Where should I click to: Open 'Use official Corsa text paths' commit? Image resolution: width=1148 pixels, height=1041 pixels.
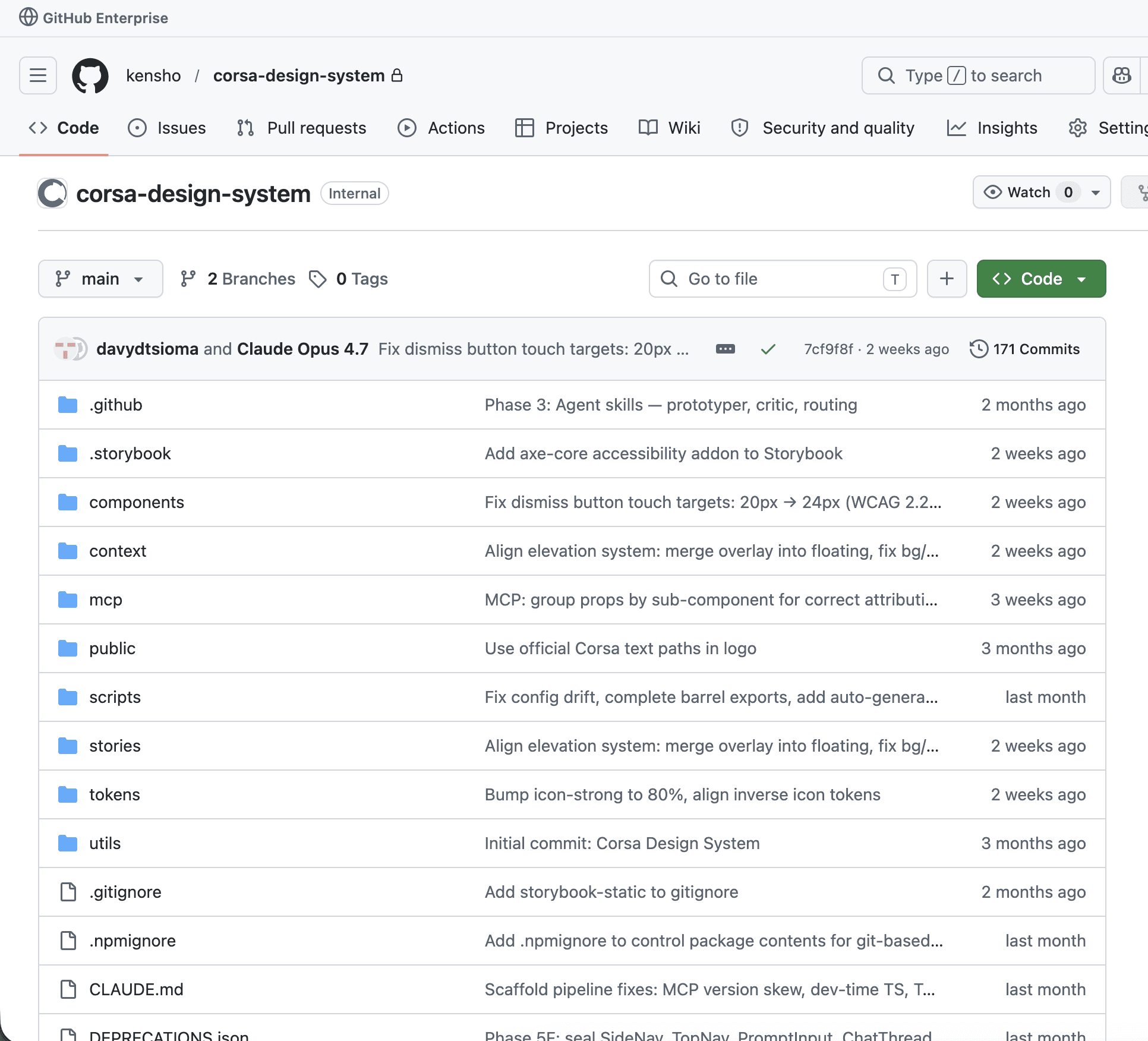[620, 648]
